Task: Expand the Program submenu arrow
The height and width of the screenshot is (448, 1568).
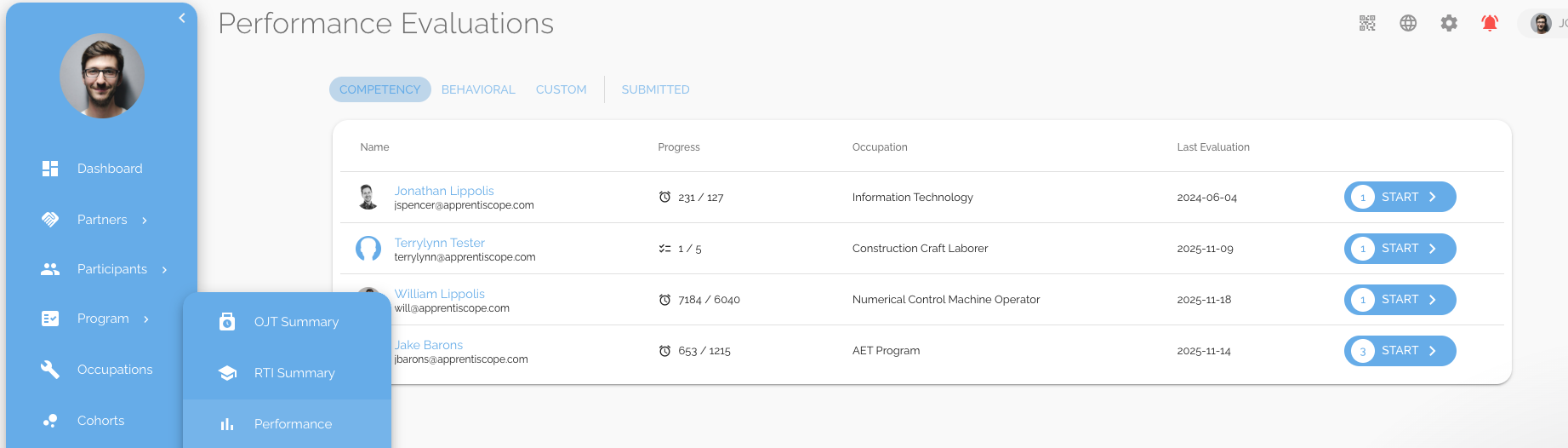Action: pos(146,319)
